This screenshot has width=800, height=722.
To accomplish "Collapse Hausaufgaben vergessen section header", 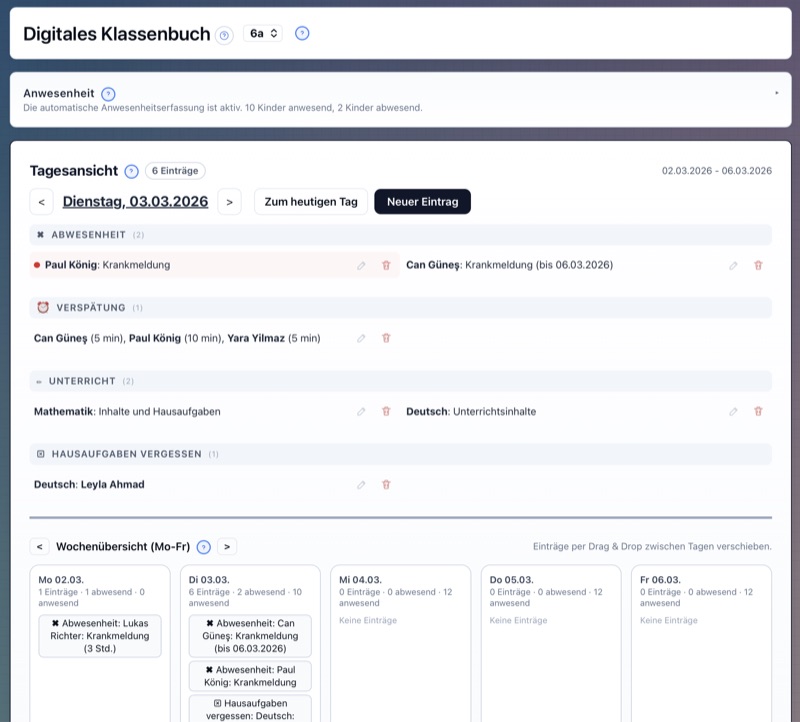I will (x=401, y=454).
